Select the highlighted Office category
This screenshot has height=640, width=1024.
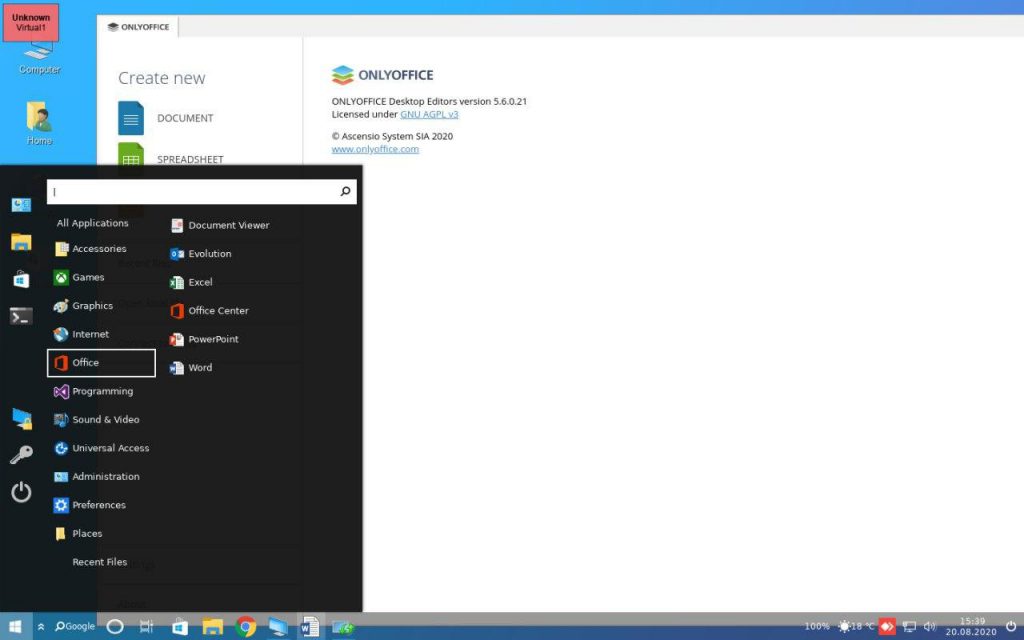pos(101,363)
